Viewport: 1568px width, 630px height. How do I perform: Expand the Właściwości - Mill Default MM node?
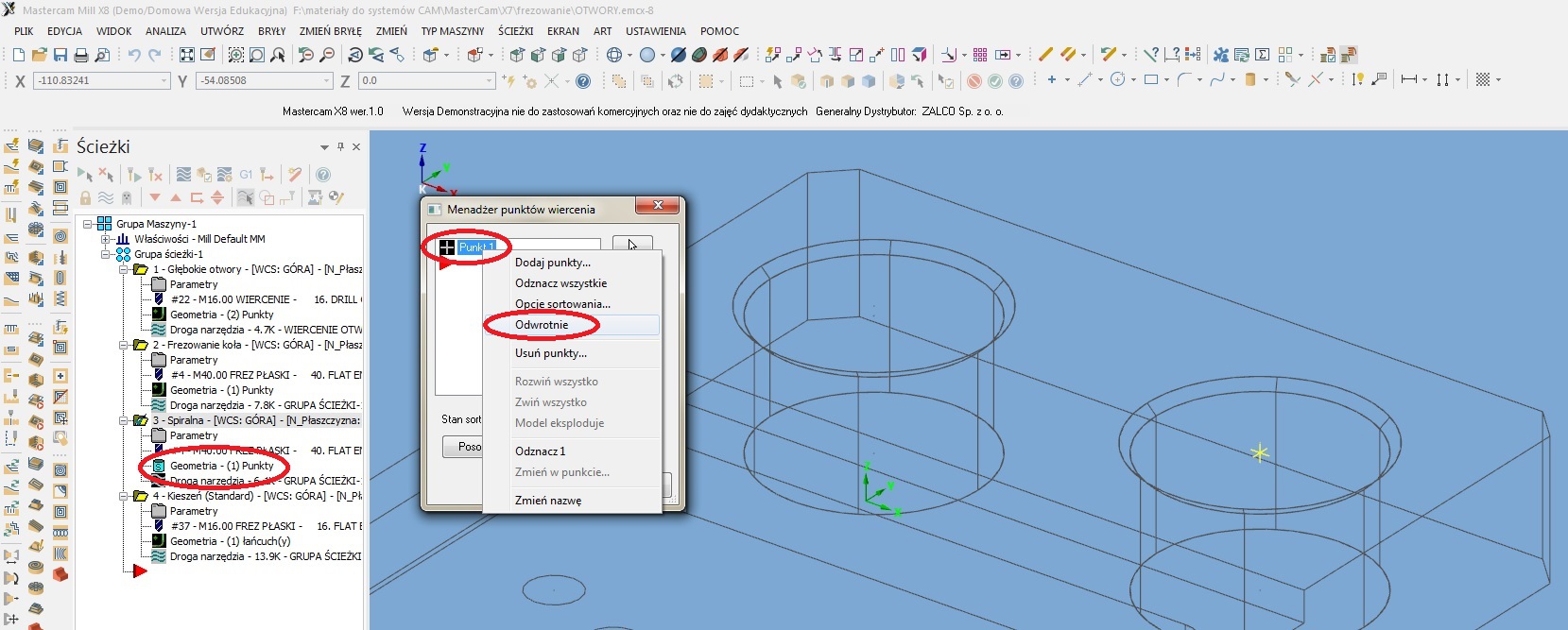coord(106,239)
